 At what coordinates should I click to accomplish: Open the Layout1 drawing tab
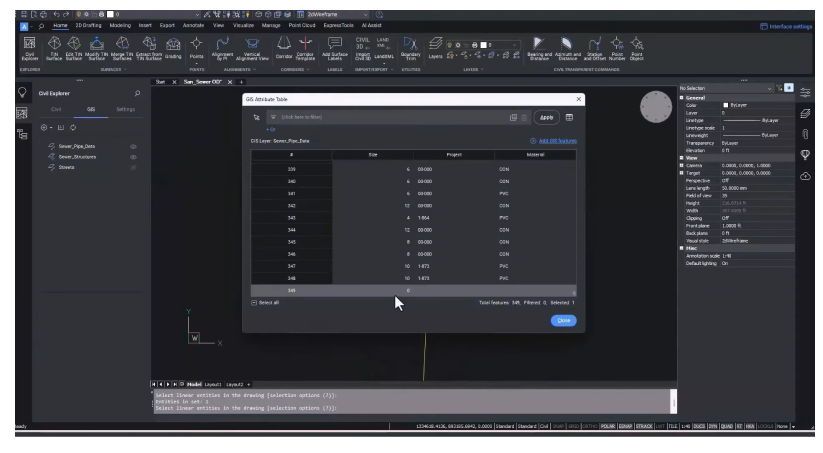pyautogui.click(x=213, y=385)
